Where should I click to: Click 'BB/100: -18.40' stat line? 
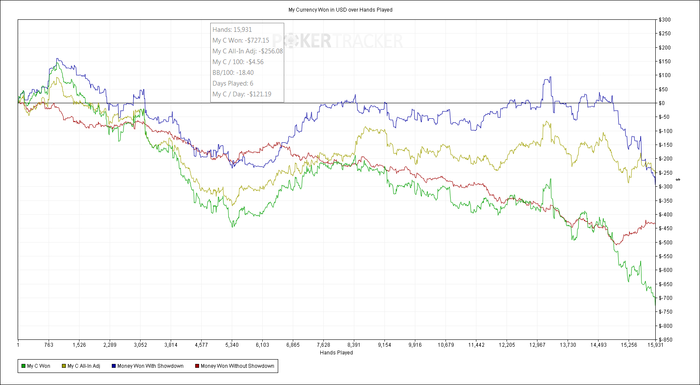point(233,72)
